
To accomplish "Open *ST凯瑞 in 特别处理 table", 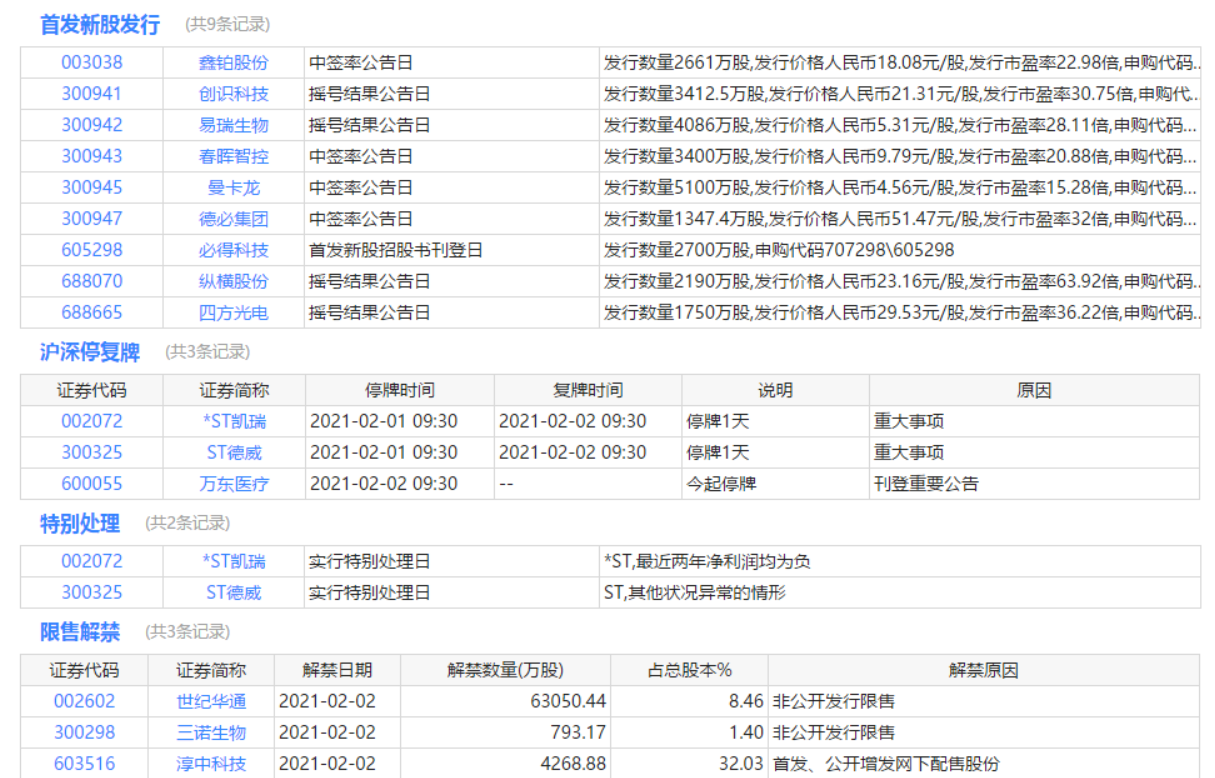I will [x=235, y=561].
